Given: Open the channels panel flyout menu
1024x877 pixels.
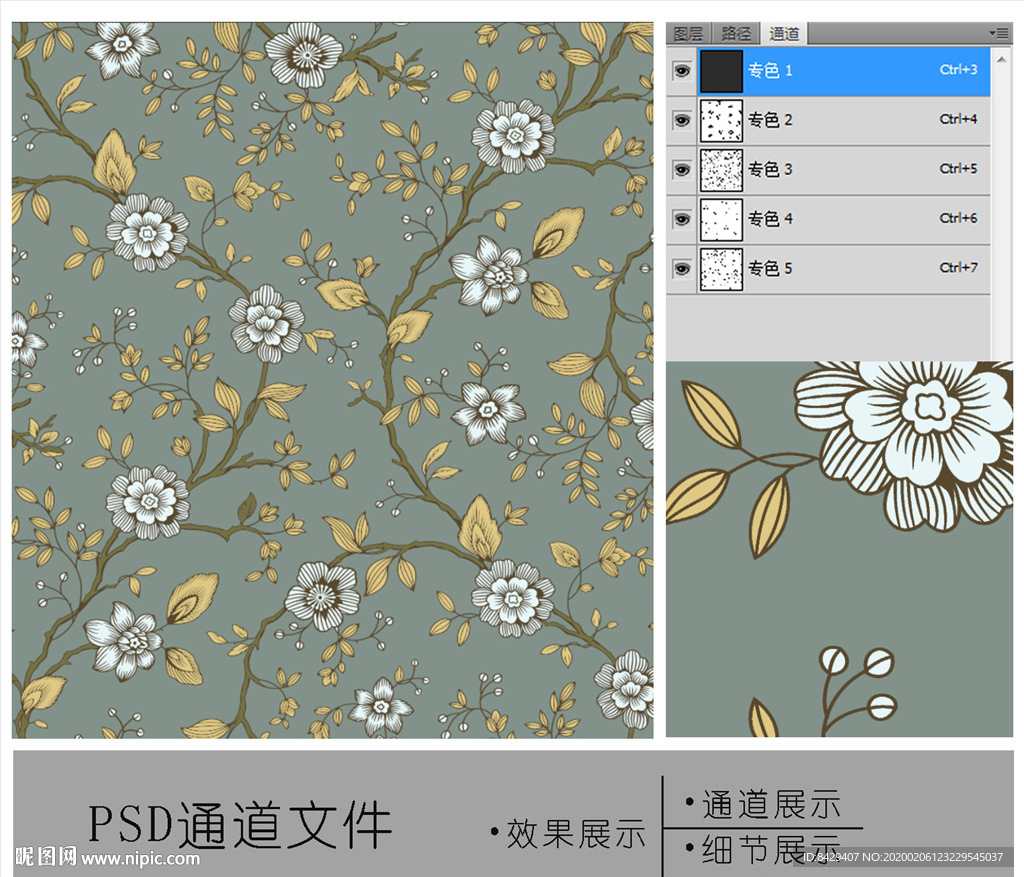Looking at the screenshot, I should pyautogui.click(x=999, y=33).
